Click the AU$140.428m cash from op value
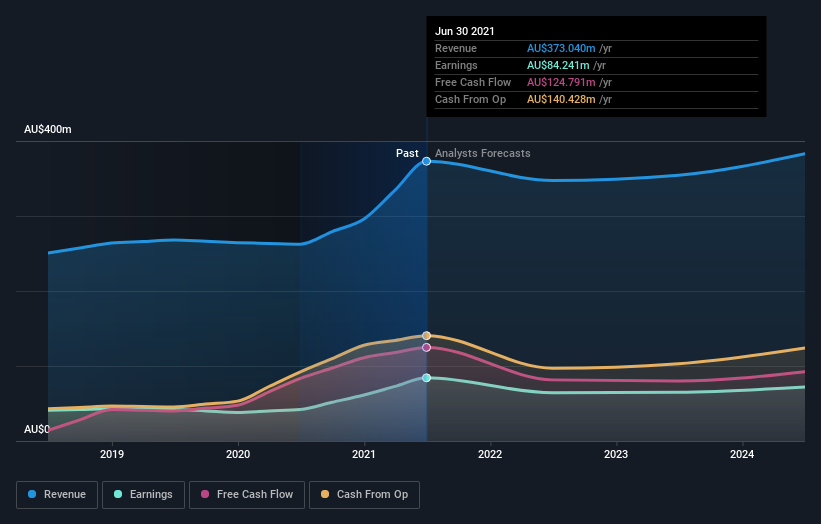 561,99
